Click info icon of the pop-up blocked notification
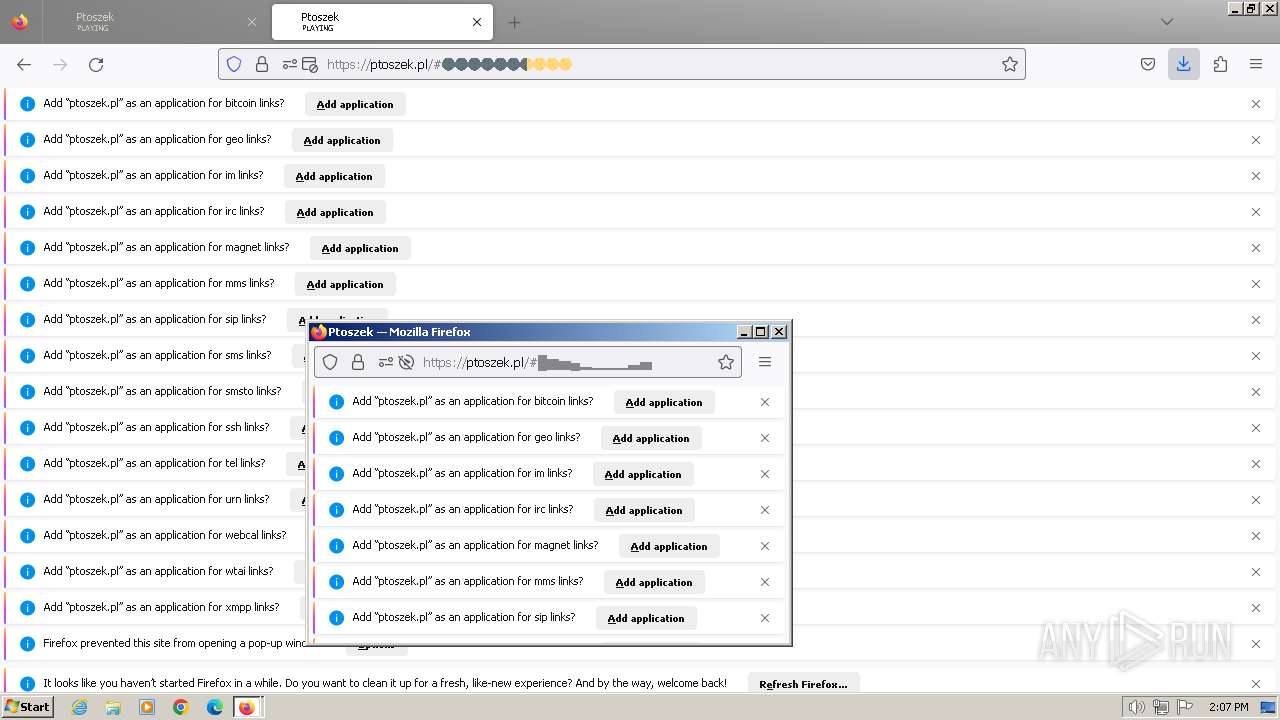The width and height of the screenshot is (1280, 720). (x=27, y=644)
